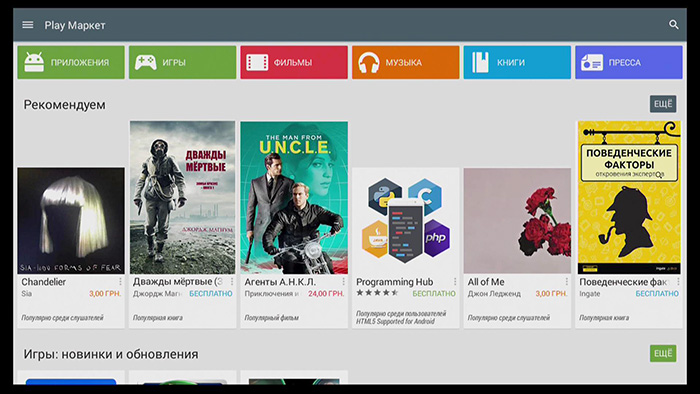Open the Programming Hub app image
The height and width of the screenshot is (394, 700).
[406, 221]
